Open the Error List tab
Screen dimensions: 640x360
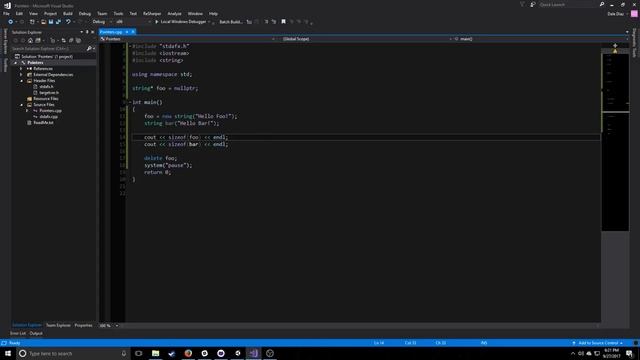point(18,333)
